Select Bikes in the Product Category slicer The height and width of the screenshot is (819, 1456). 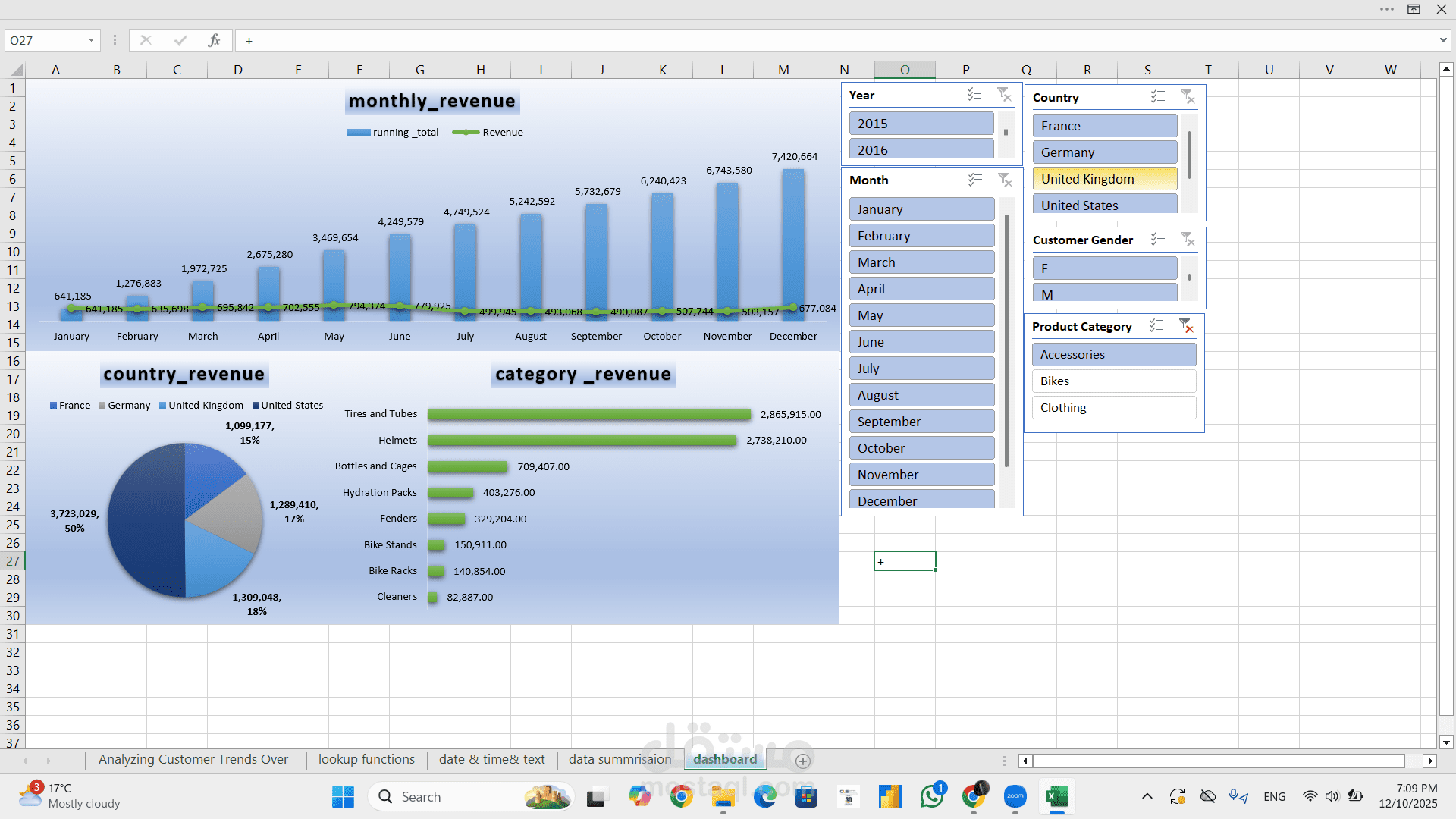(1113, 381)
